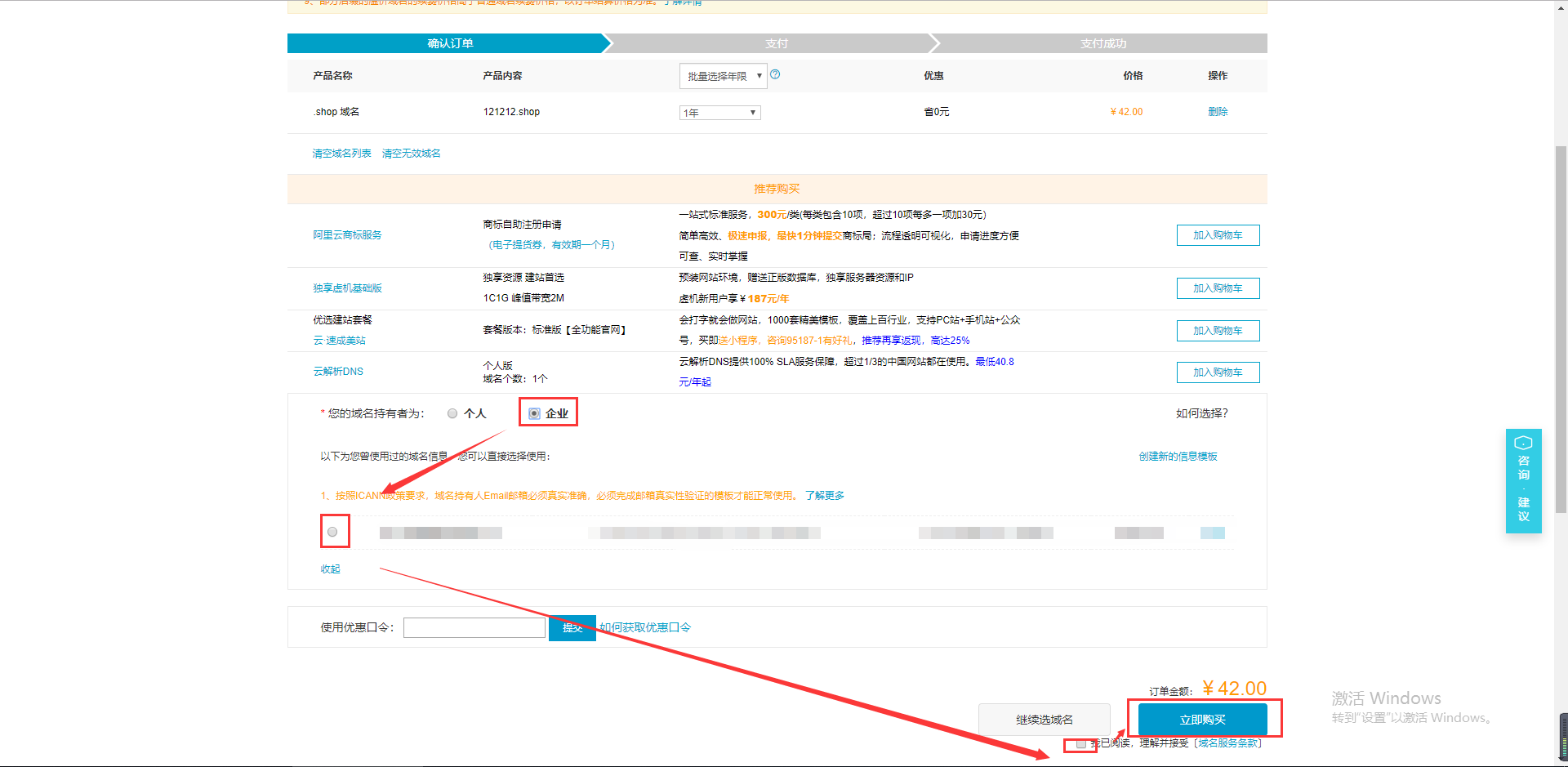Select the 个人 radio button

pyautogui.click(x=452, y=413)
